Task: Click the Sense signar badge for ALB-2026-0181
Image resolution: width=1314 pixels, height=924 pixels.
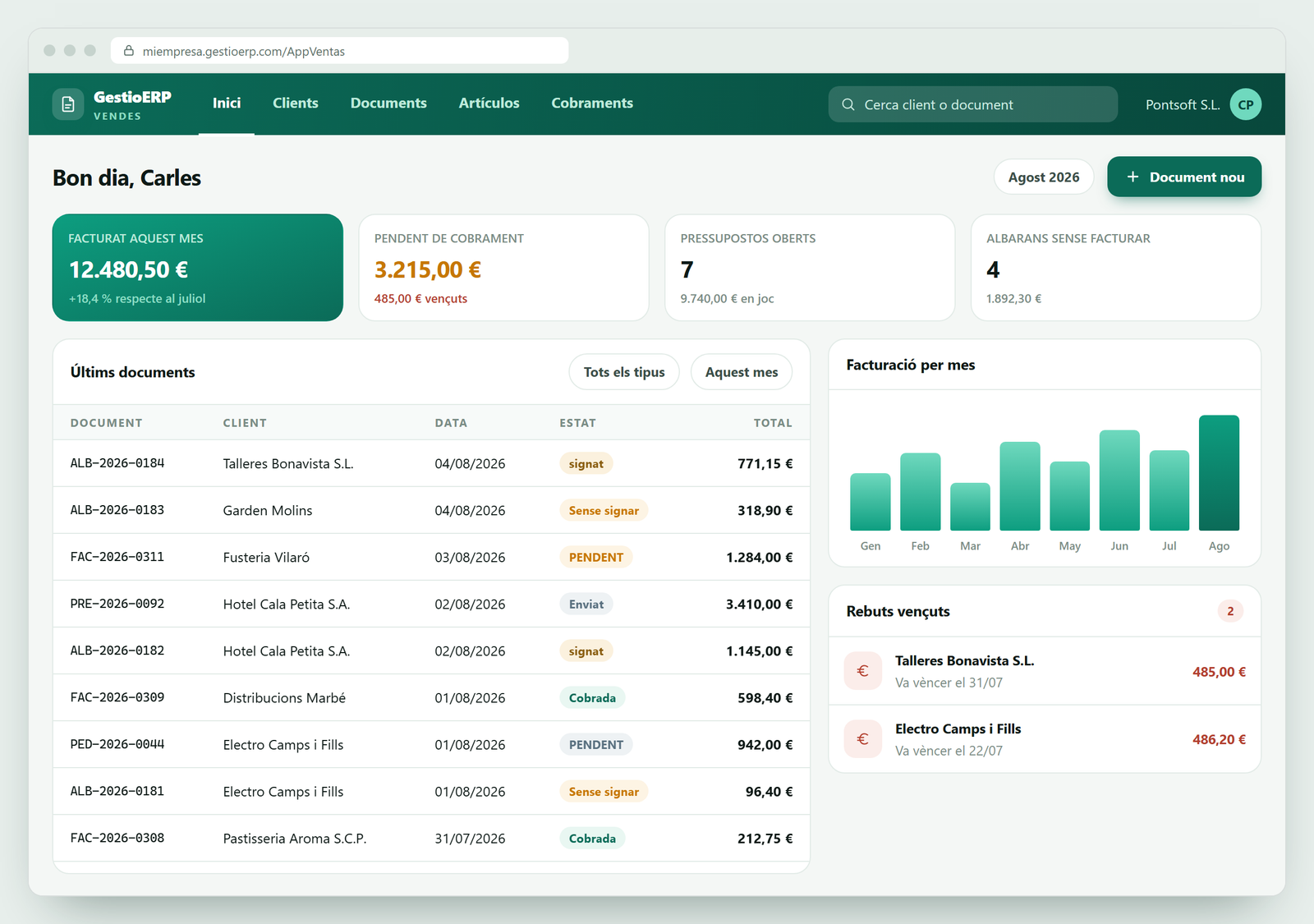Action: pyautogui.click(x=604, y=791)
